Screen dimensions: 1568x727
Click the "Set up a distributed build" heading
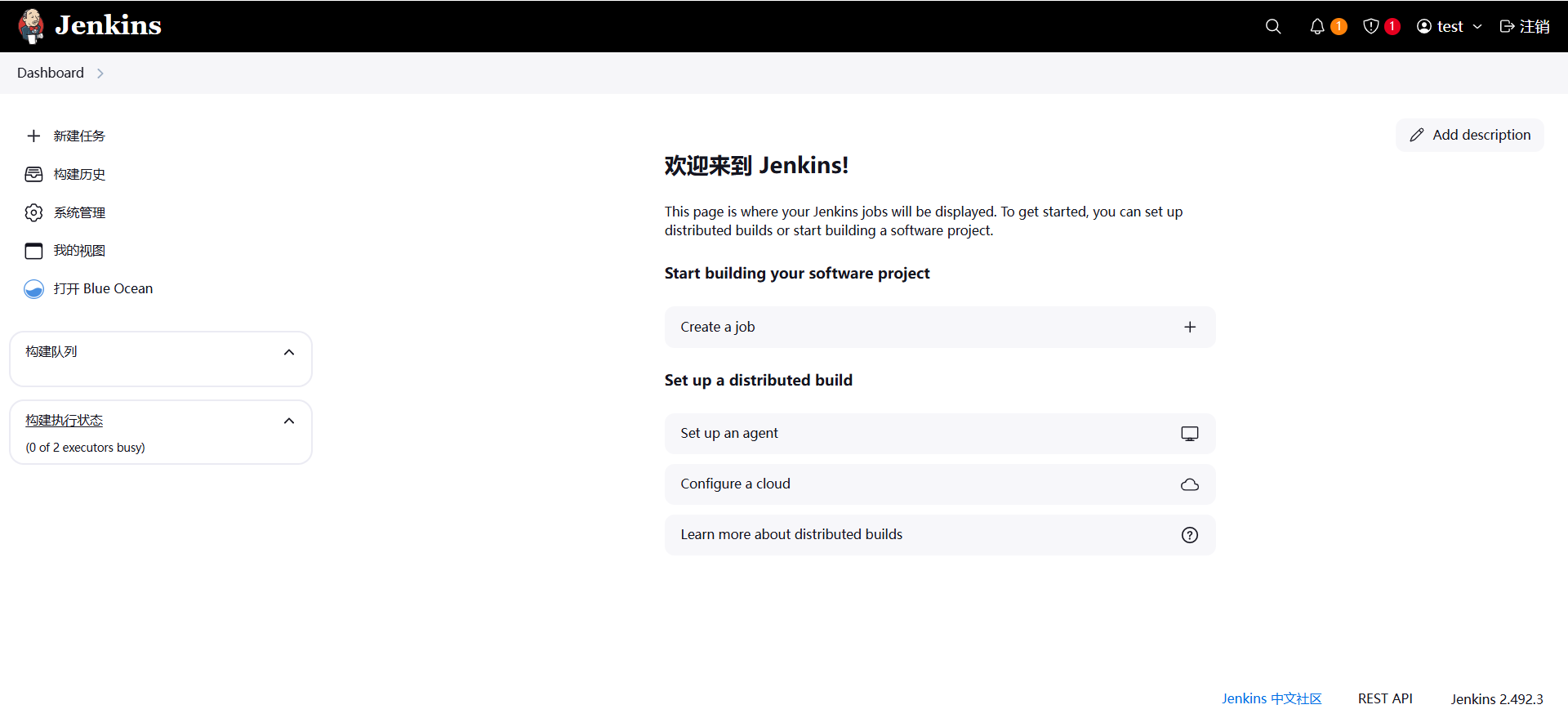[759, 381]
